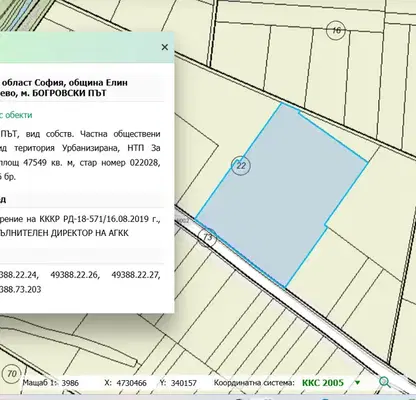Open neighboring parcel 49388.22.24
416x400 pixels.
[x=19, y=275]
